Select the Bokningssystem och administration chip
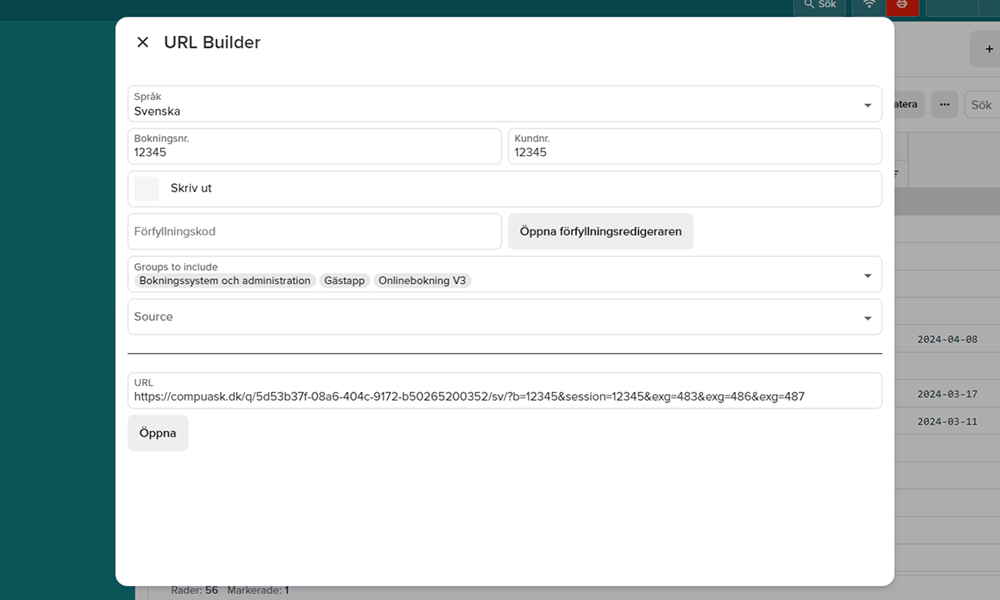Screen dimensions: 1000x600 pyautogui.click(x=224, y=281)
